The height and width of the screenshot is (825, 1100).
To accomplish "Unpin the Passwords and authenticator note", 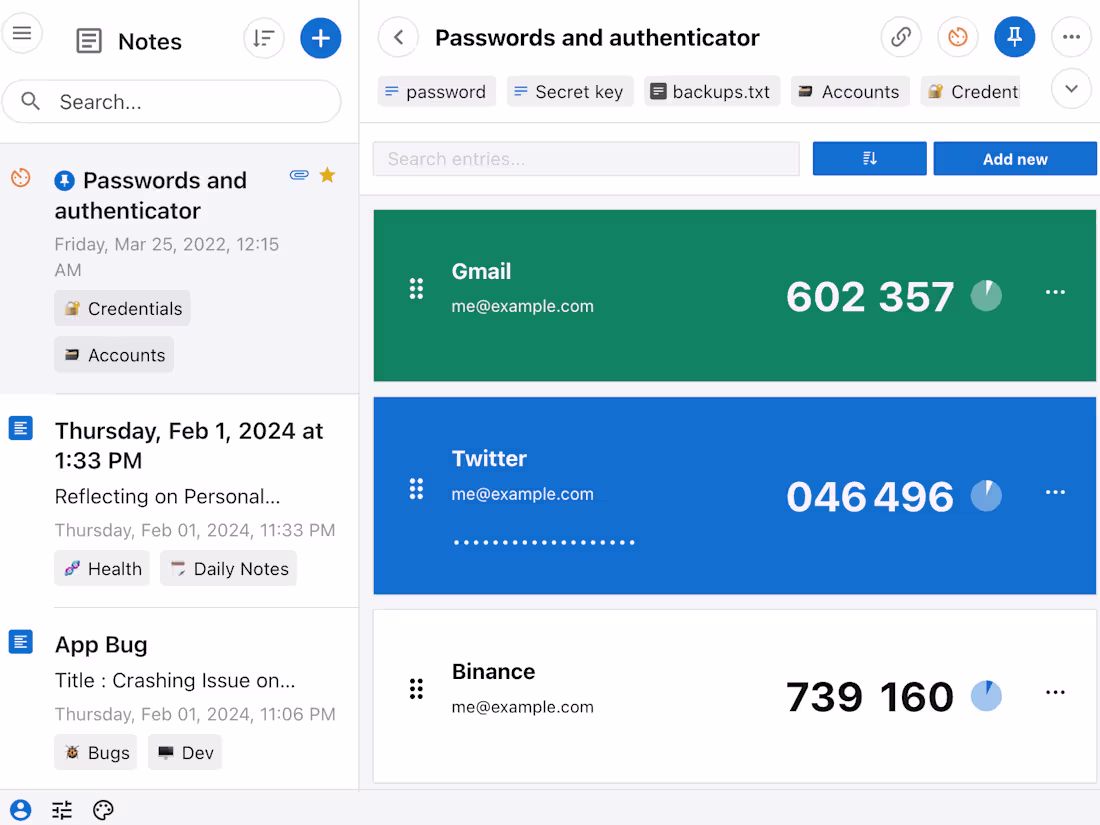I will click(x=1015, y=36).
